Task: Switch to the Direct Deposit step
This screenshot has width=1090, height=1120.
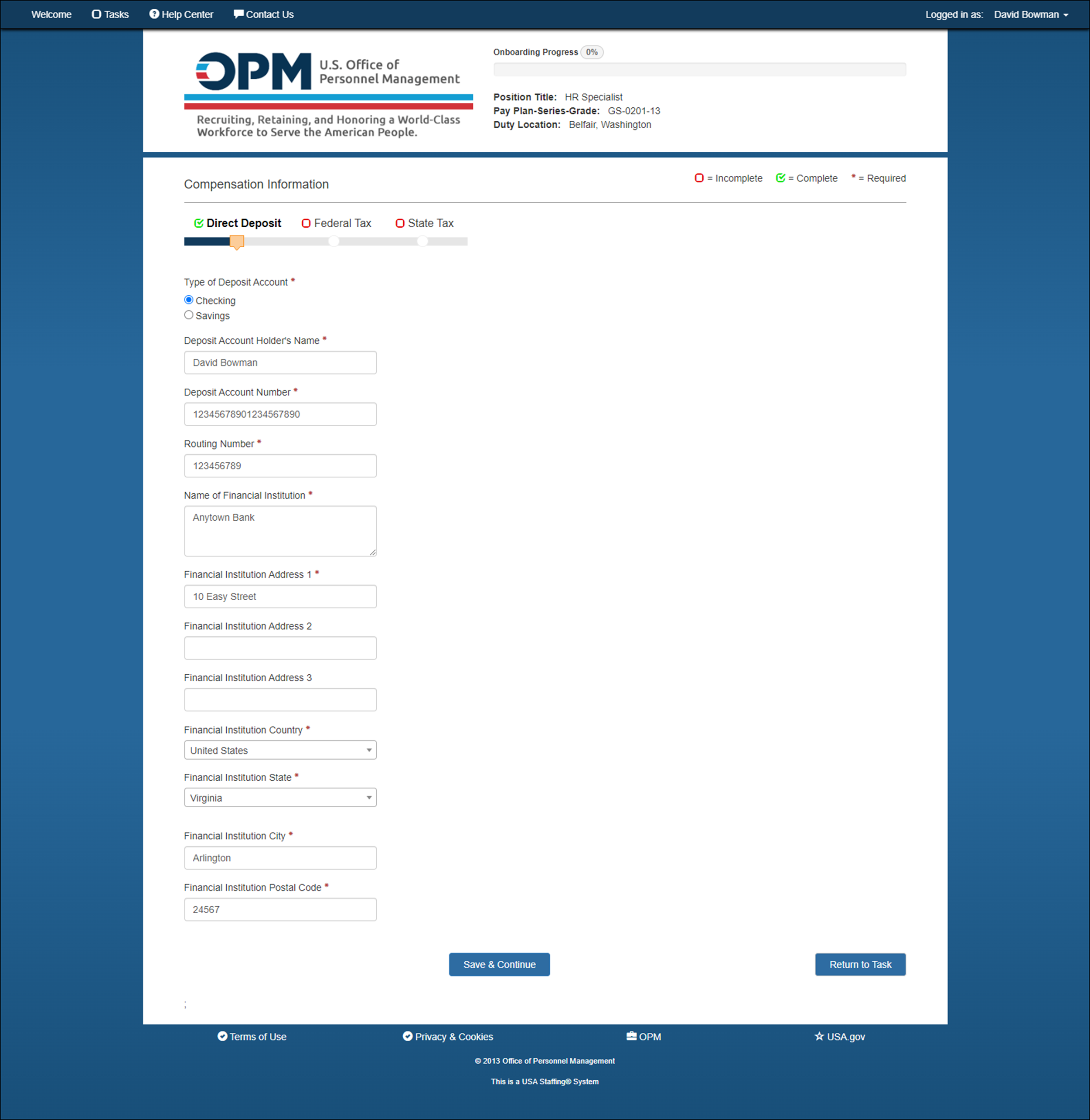Action: pyautogui.click(x=238, y=223)
